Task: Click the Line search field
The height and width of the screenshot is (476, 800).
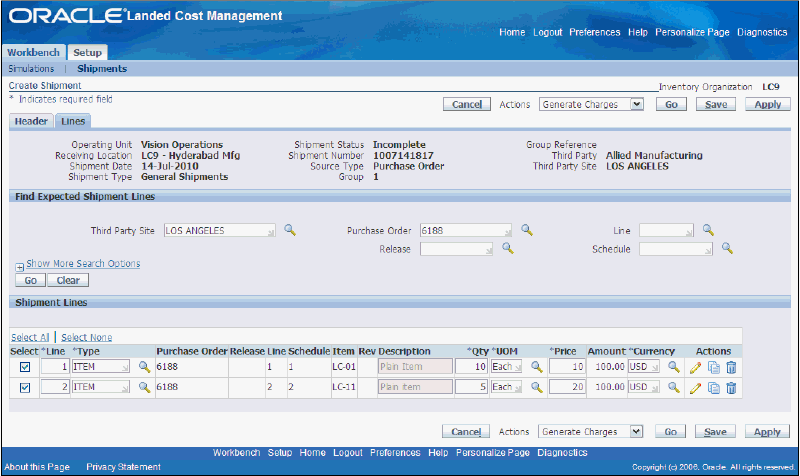Action: click(x=666, y=231)
